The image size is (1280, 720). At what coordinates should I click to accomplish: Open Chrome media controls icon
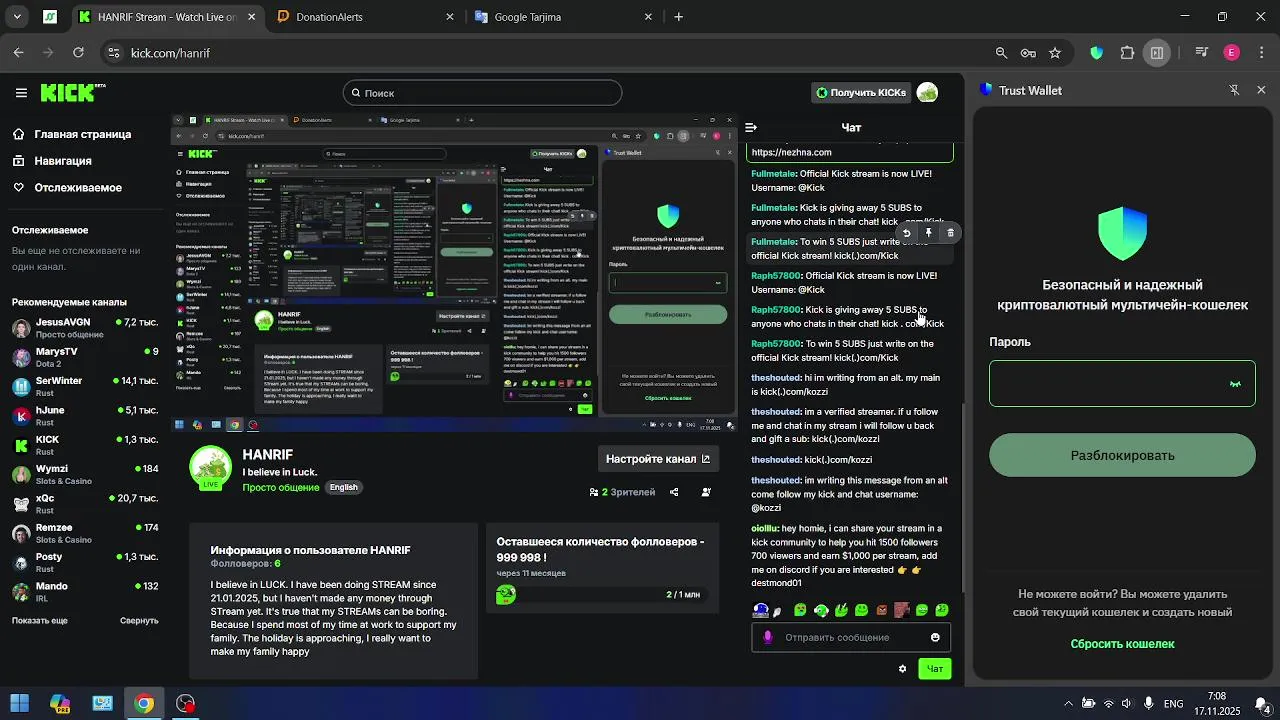1202,53
